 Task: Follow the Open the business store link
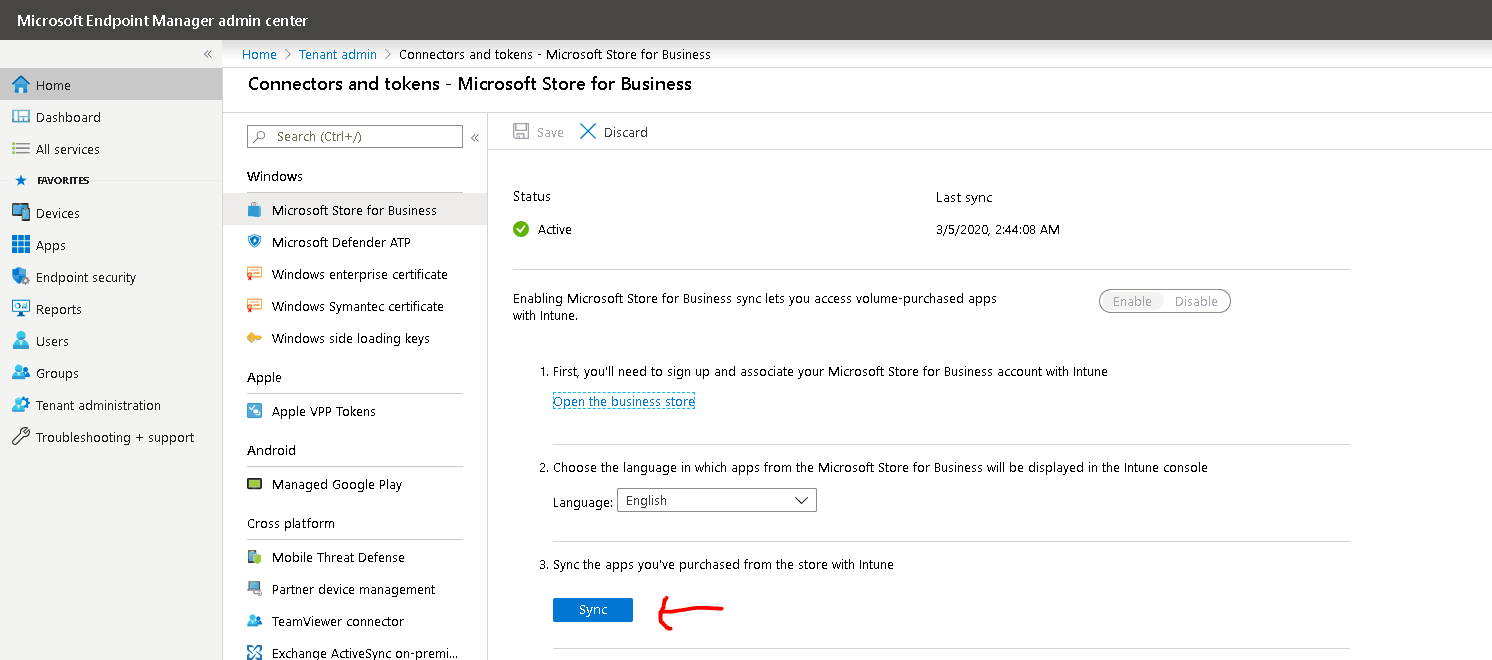coord(623,401)
